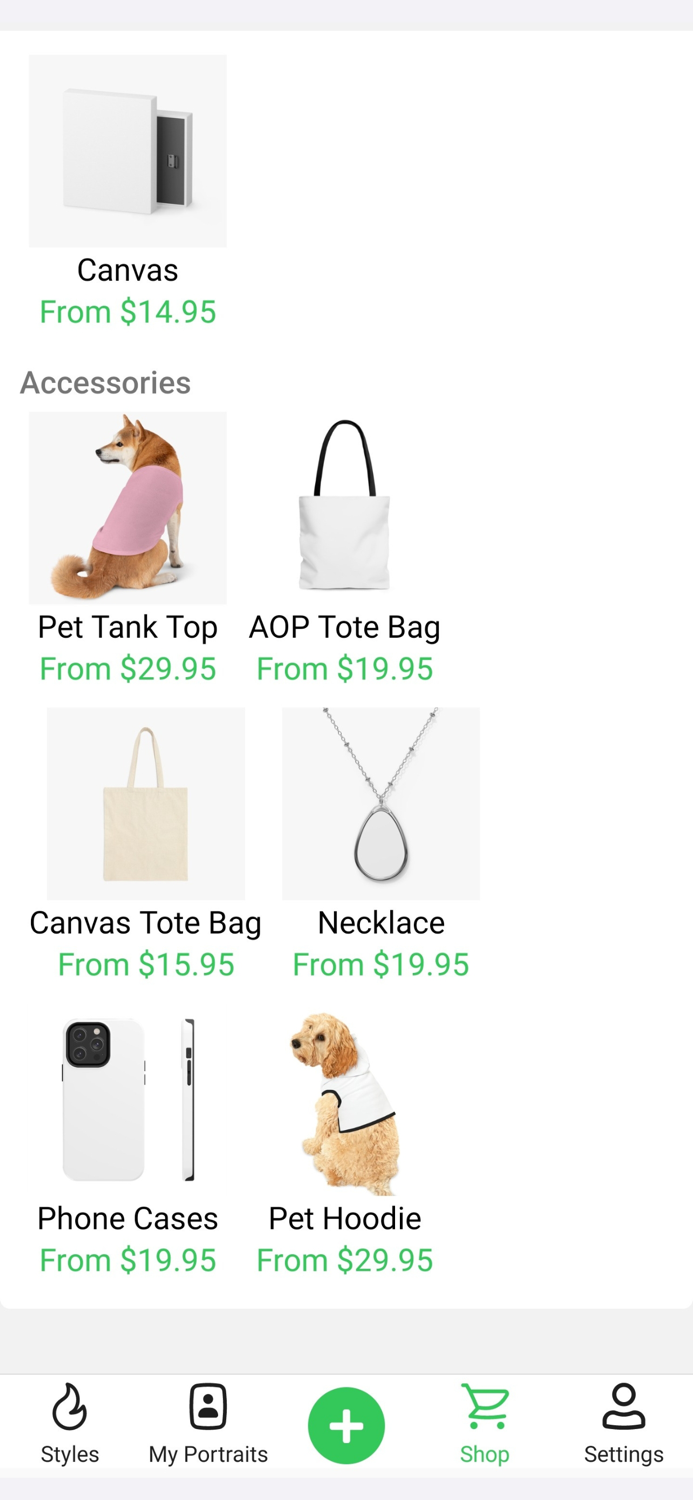
Task: Select the Pet Tank Top picture
Action: coord(128,508)
